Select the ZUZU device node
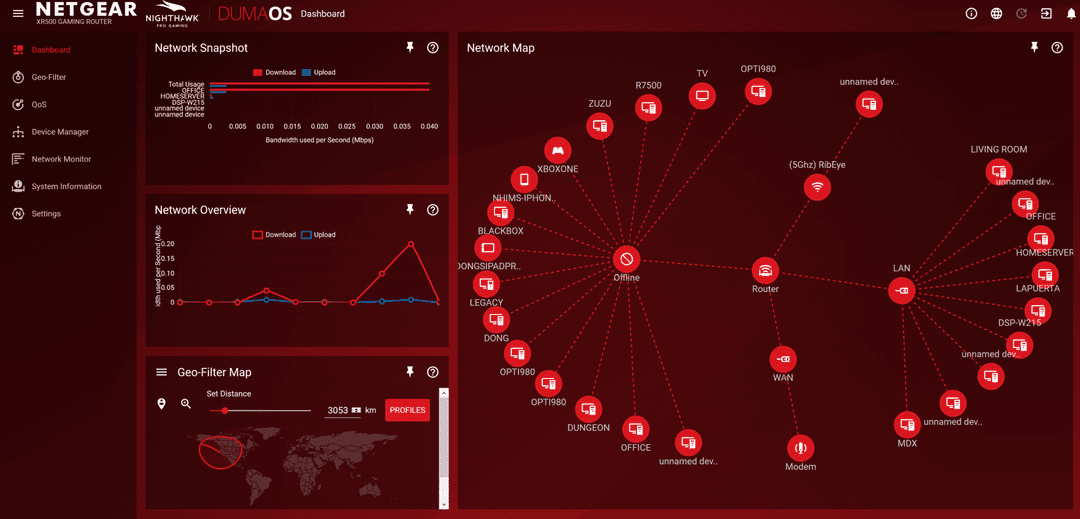Image resolution: width=1080 pixels, height=519 pixels. click(x=599, y=126)
